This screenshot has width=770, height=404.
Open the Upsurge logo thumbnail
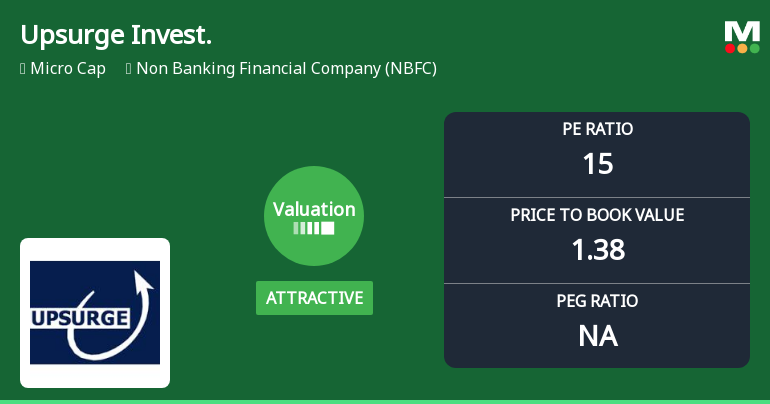95,313
